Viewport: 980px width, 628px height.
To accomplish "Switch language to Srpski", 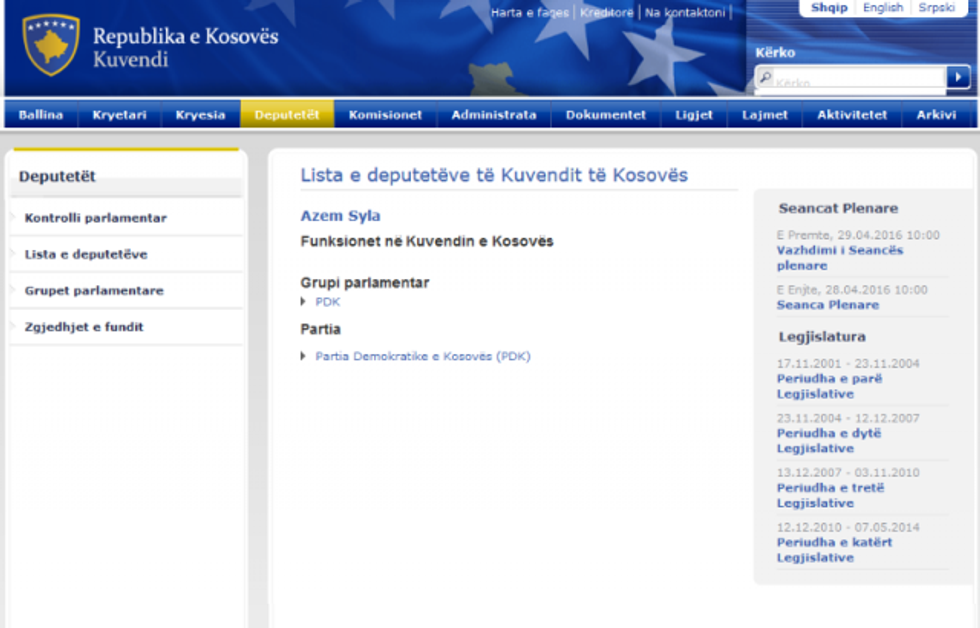I will coord(936,8).
